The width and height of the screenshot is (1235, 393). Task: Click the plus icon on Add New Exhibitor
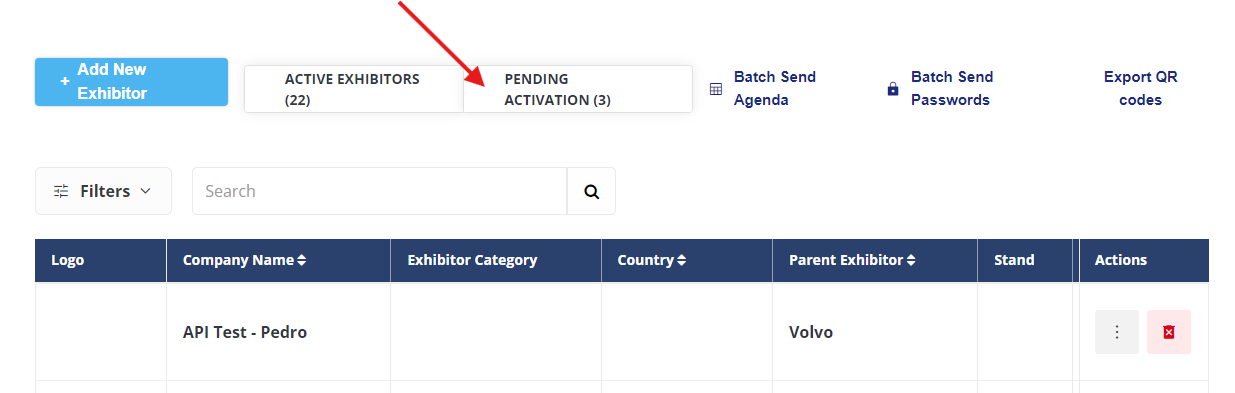(65, 82)
